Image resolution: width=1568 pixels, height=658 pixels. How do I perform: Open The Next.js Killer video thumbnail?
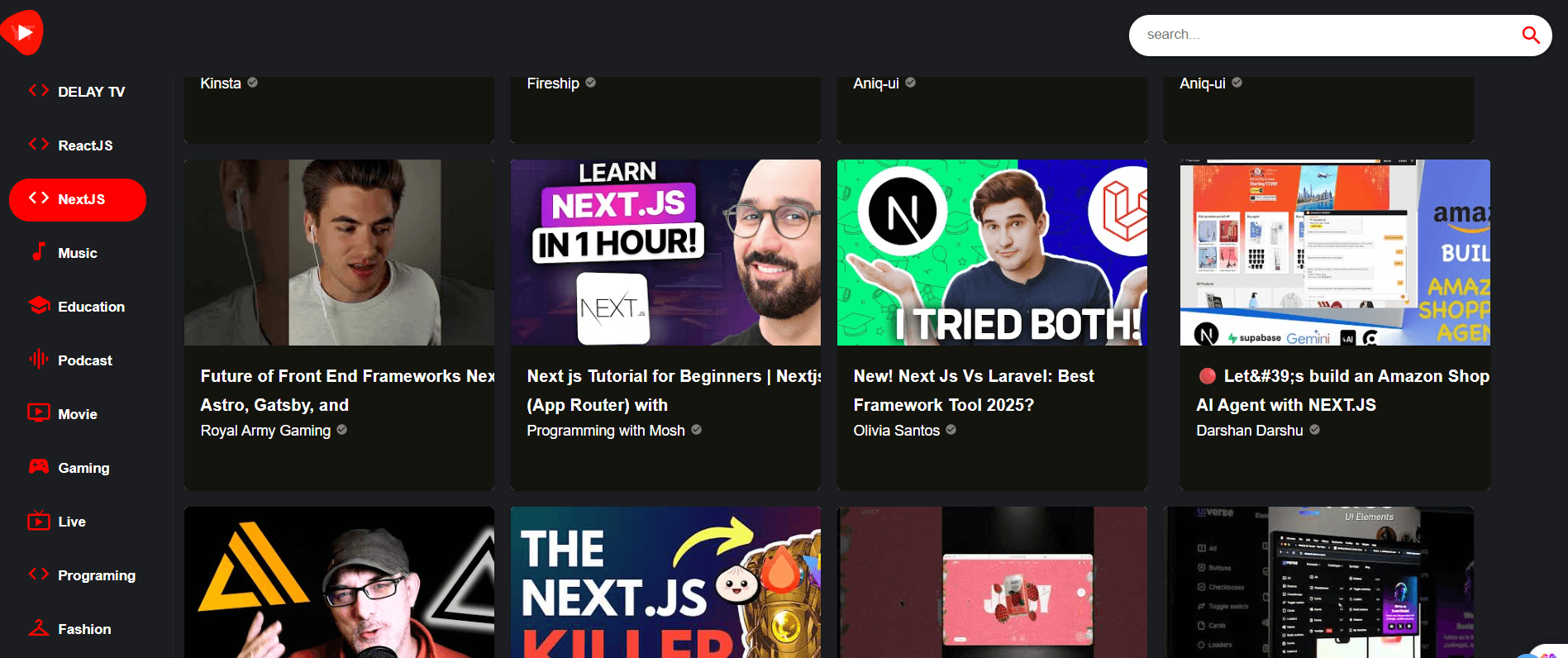(x=665, y=582)
